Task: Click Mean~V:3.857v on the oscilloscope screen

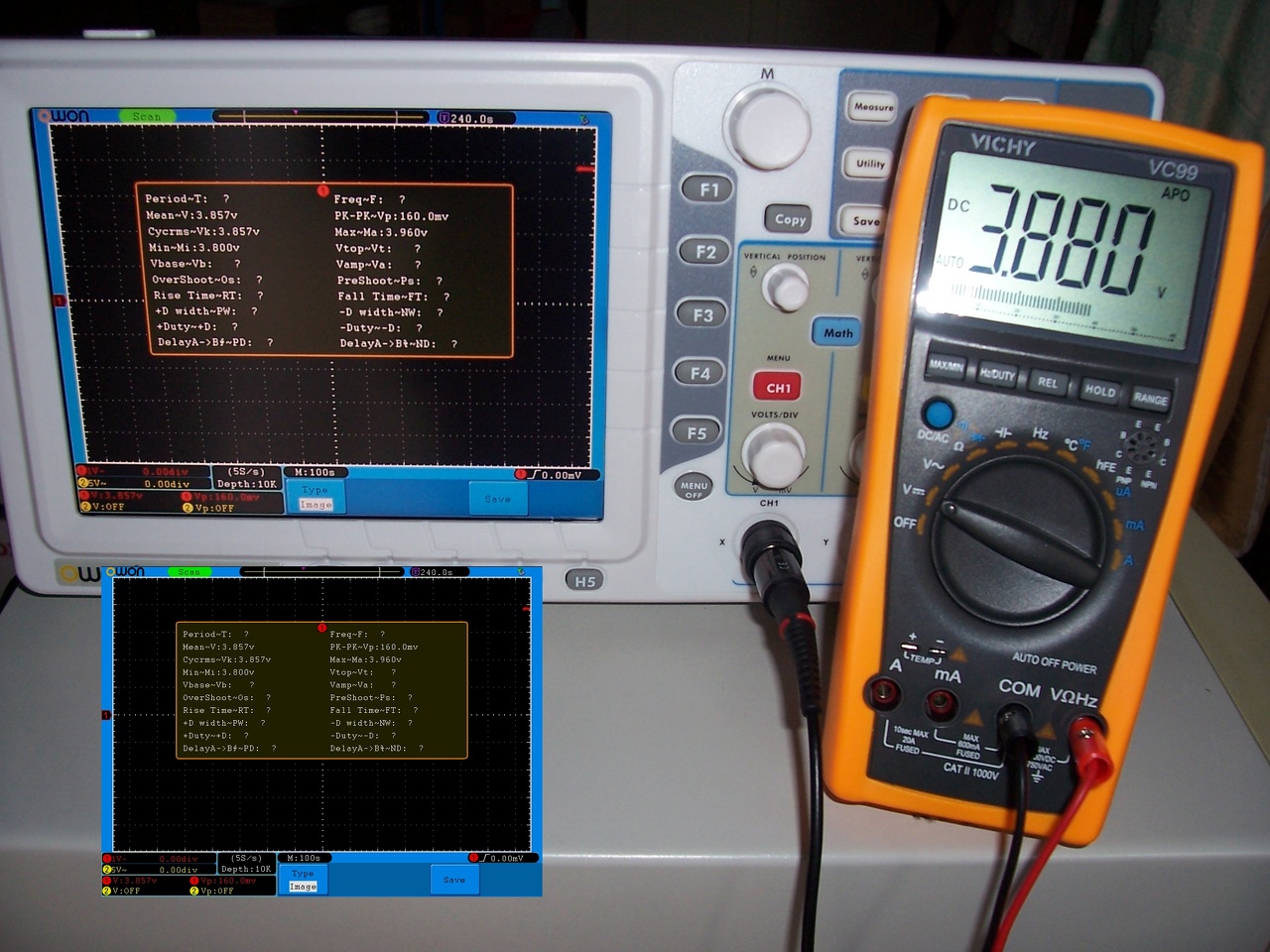Action: pyautogui.click(x=191, y=215)
